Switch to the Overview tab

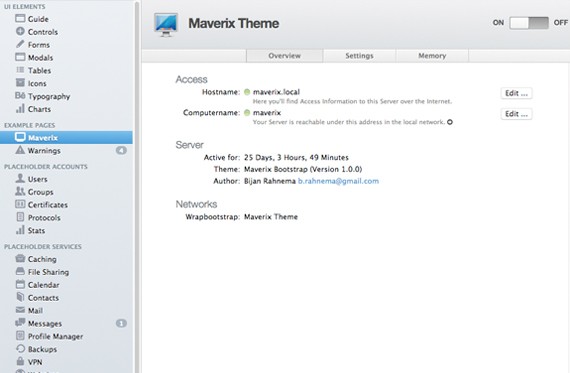(285, 56)
